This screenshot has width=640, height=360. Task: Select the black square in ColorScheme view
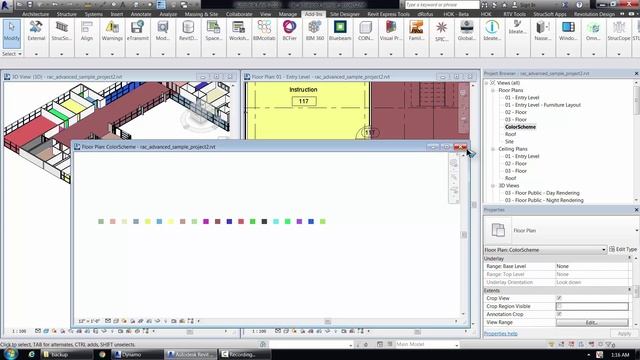point(264,222)
